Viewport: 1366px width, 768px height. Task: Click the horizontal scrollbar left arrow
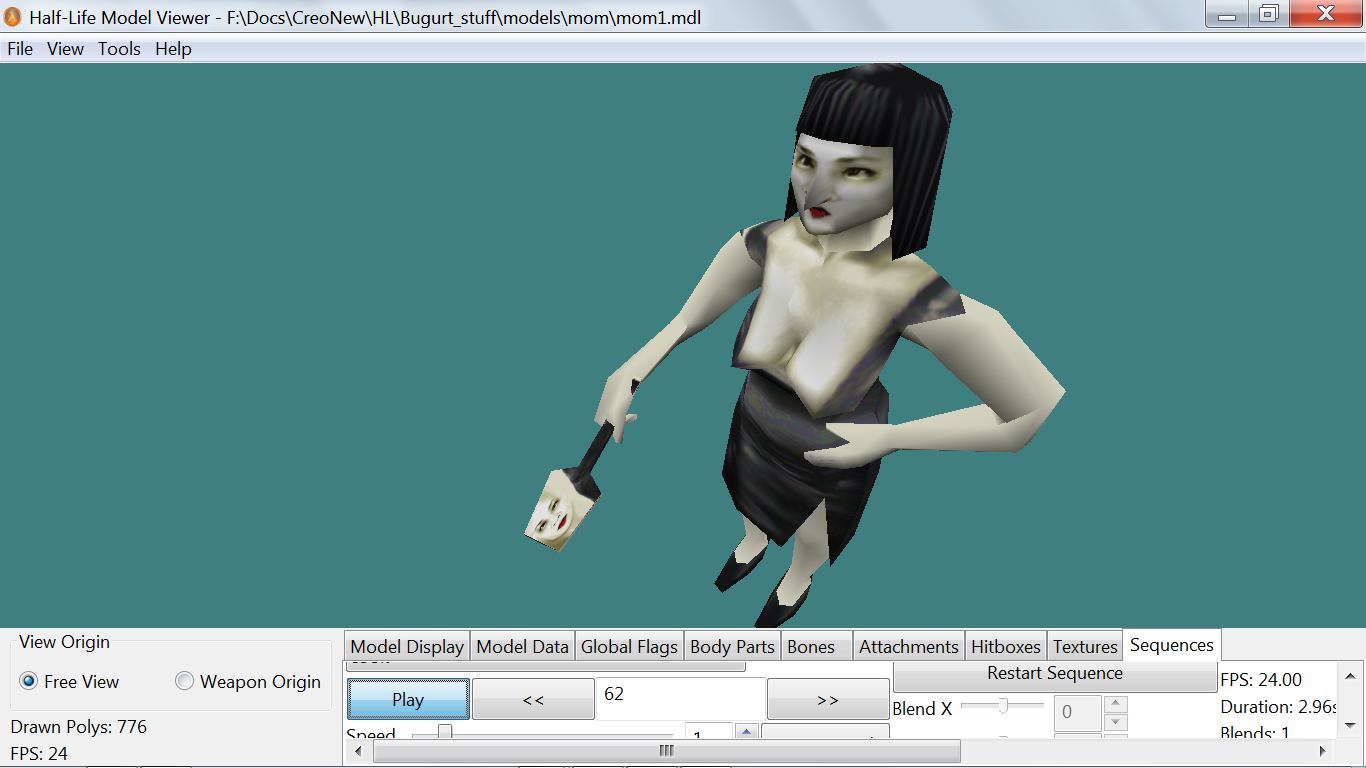pos(360,751)
